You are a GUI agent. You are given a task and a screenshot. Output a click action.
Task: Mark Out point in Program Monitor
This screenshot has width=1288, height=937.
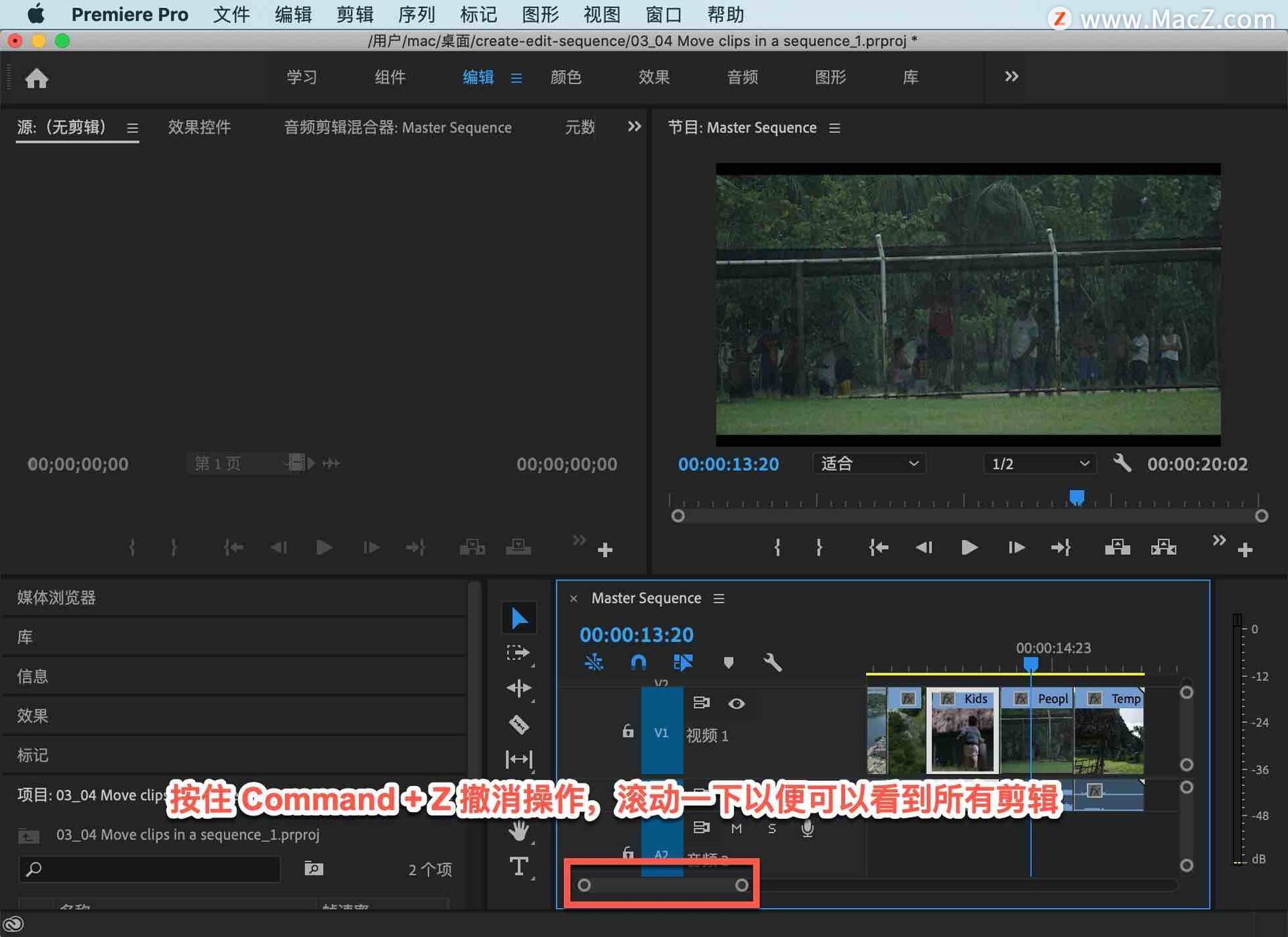coord(818,547)
